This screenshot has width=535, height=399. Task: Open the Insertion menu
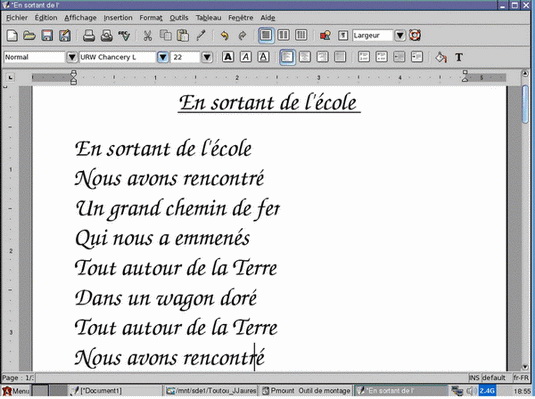(118, 18)
